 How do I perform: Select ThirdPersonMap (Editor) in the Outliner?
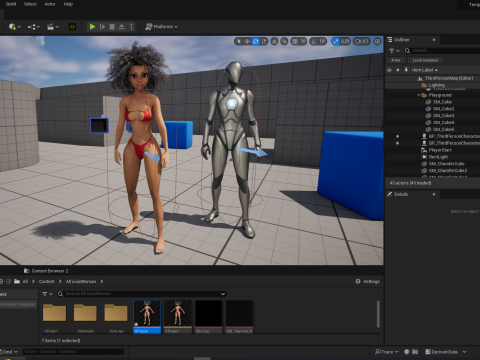pos(449,78)
